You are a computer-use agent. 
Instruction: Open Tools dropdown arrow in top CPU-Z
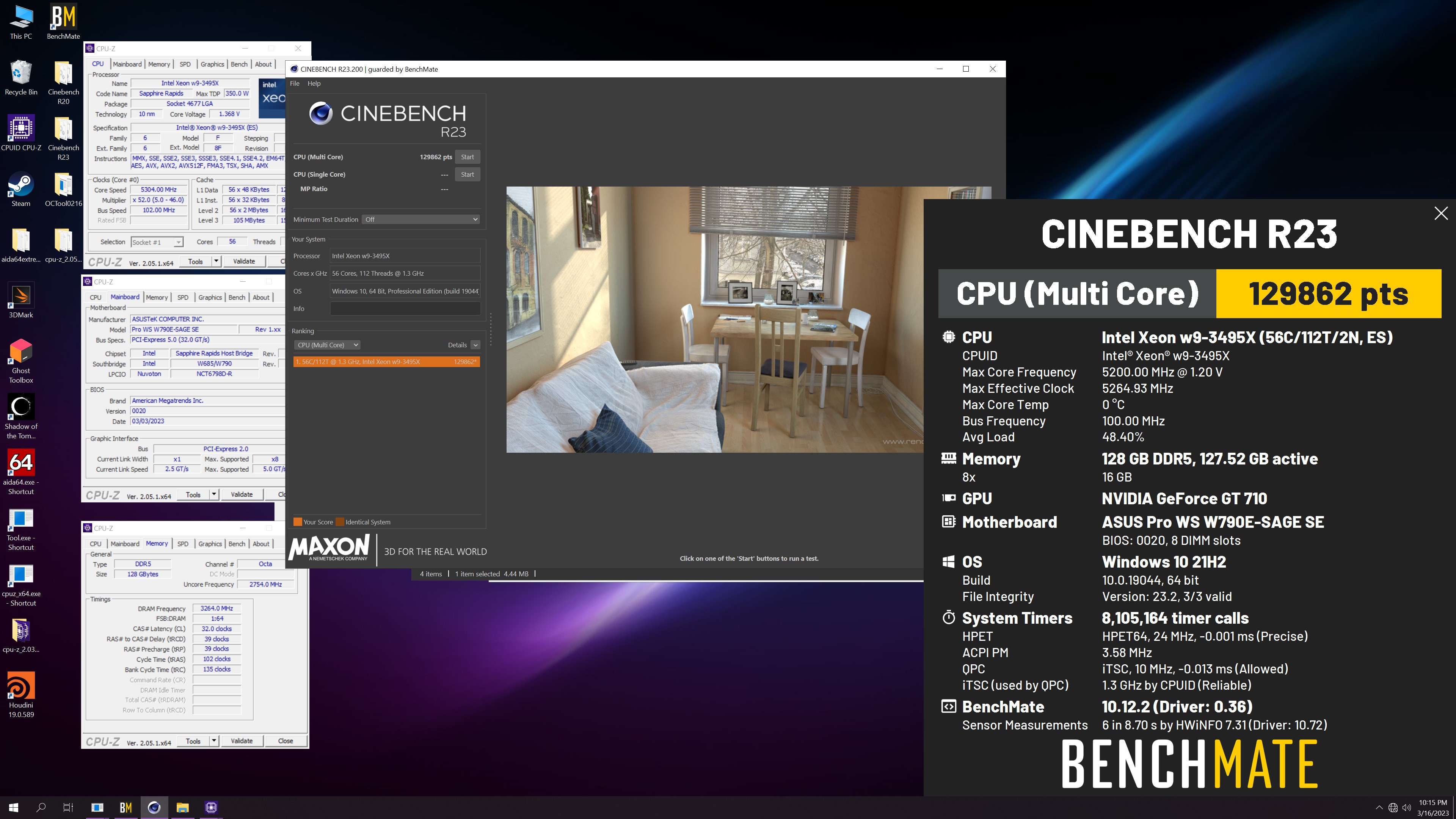[216, 261]
